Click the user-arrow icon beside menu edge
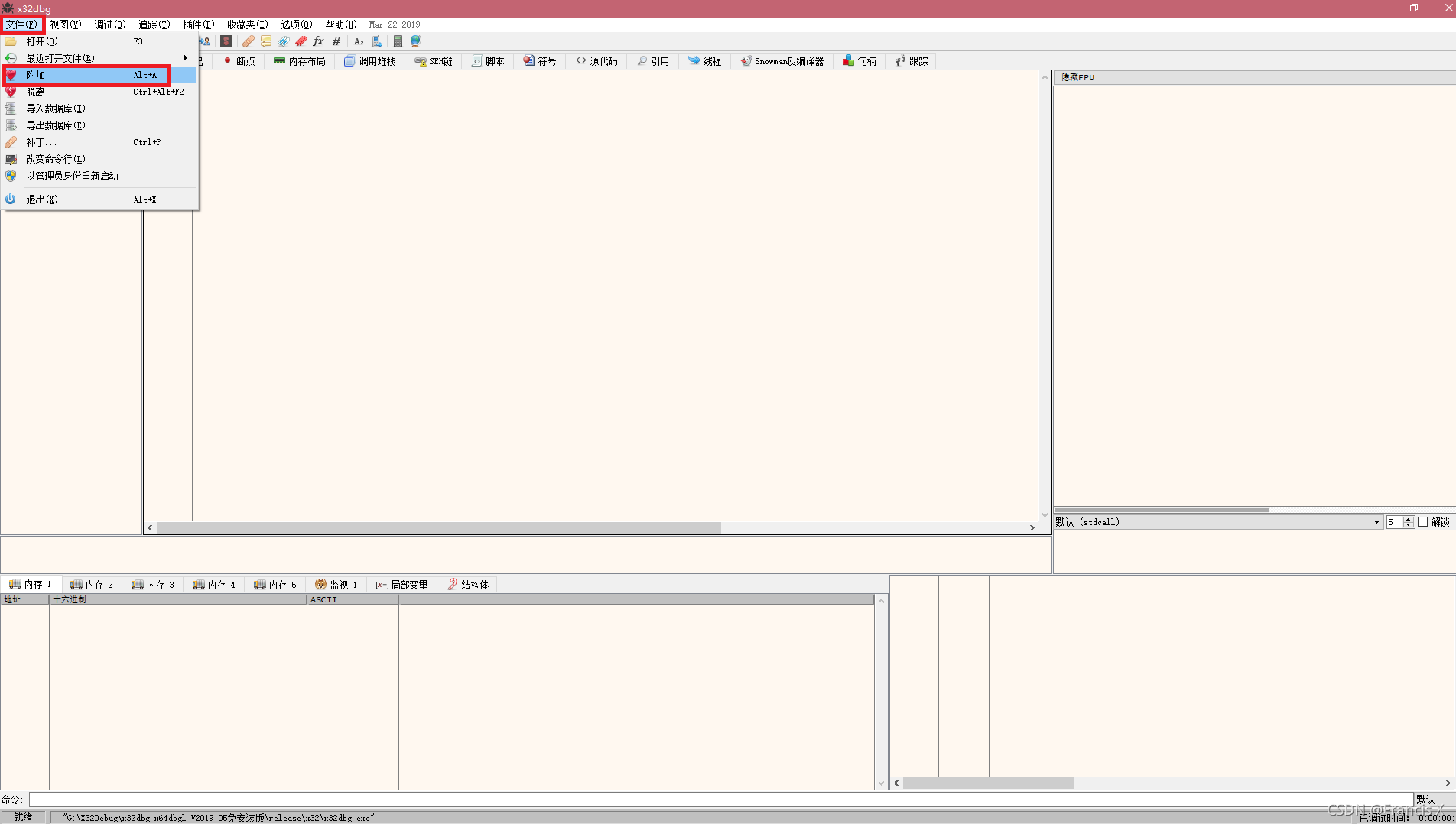The image size is (1456, 824). tap(205, 41)
